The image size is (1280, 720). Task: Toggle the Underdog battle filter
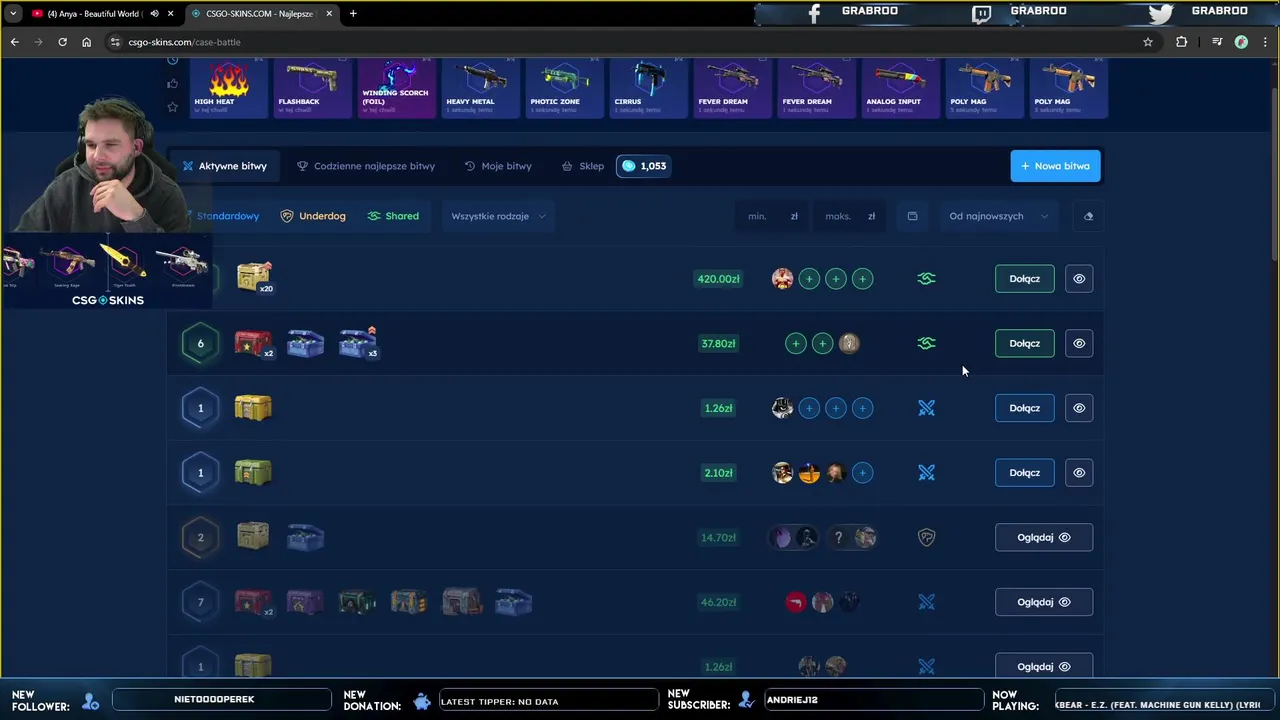[313, 216]
